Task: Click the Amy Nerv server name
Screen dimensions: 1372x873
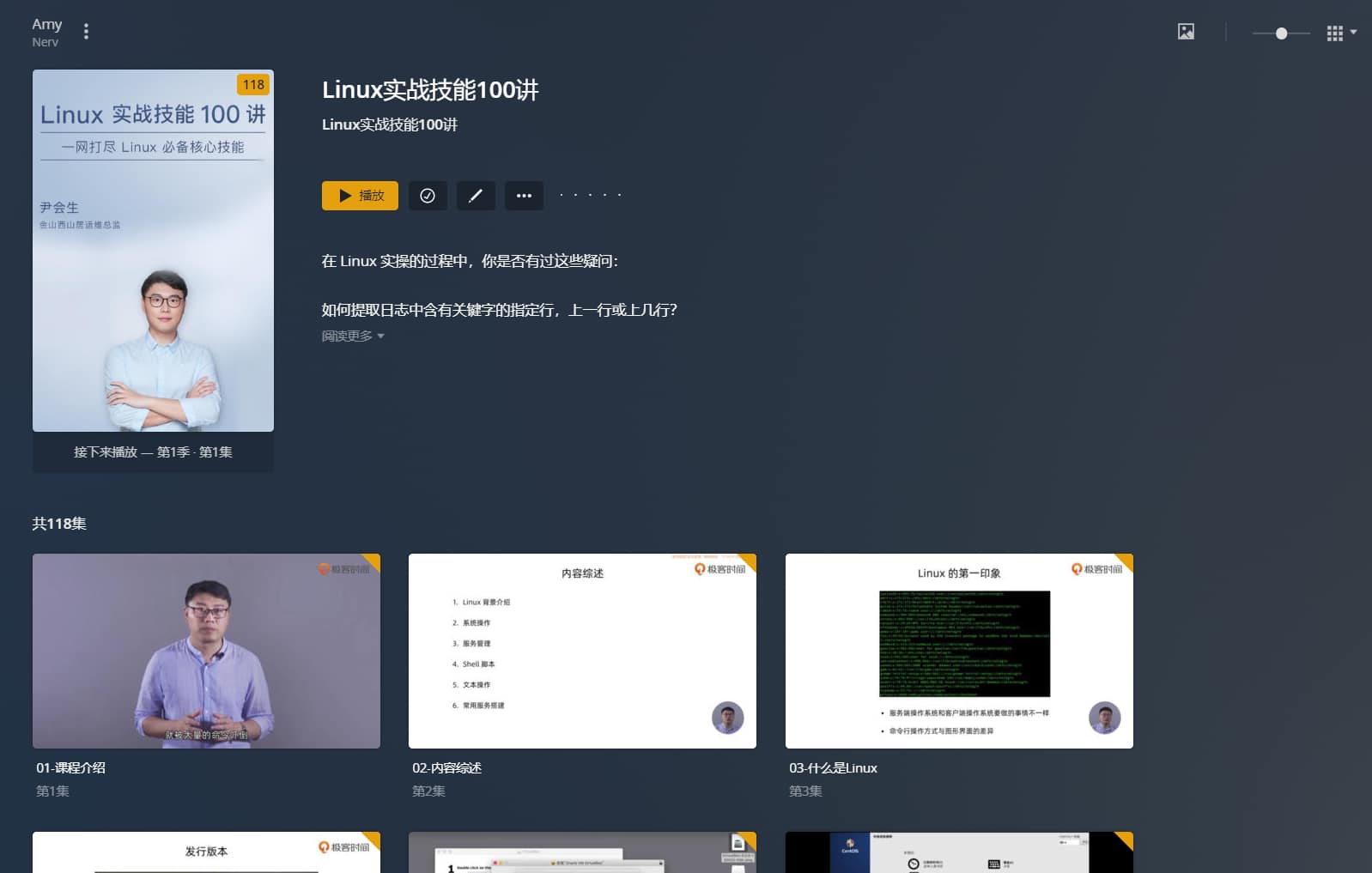Action: point(47,33)
